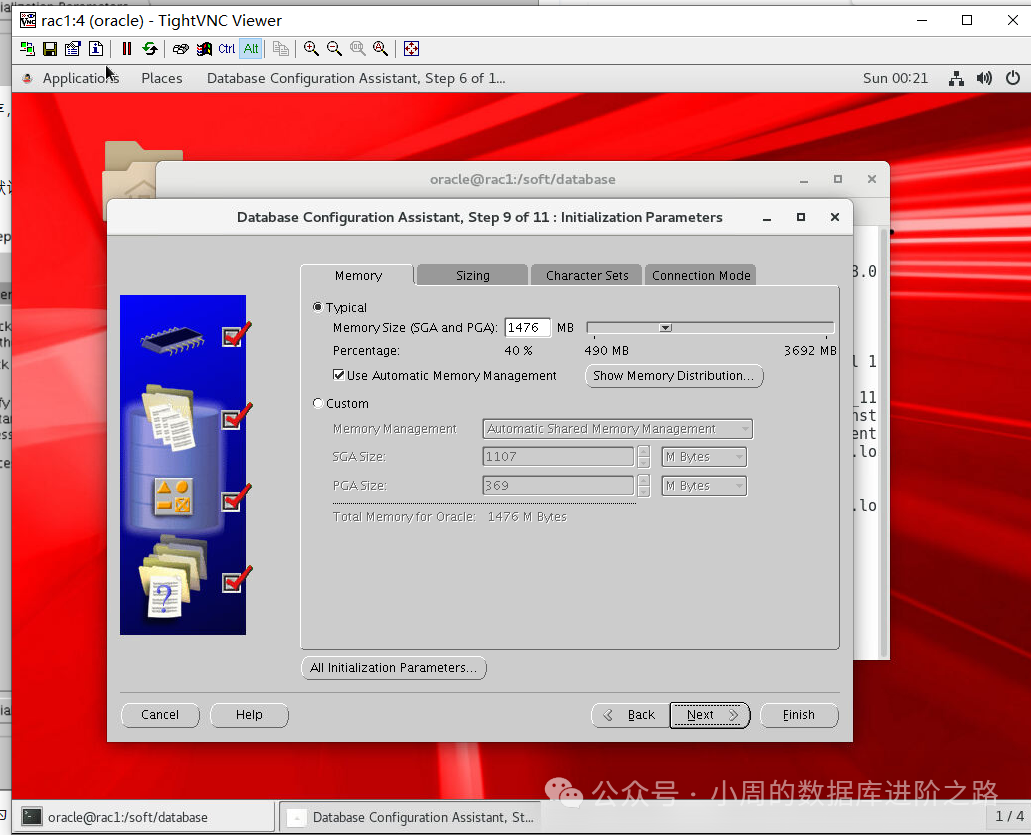Screen dimensions: 1031x835
Task: Open the network status icon in top panel
Action: click(x=956, y=79)
